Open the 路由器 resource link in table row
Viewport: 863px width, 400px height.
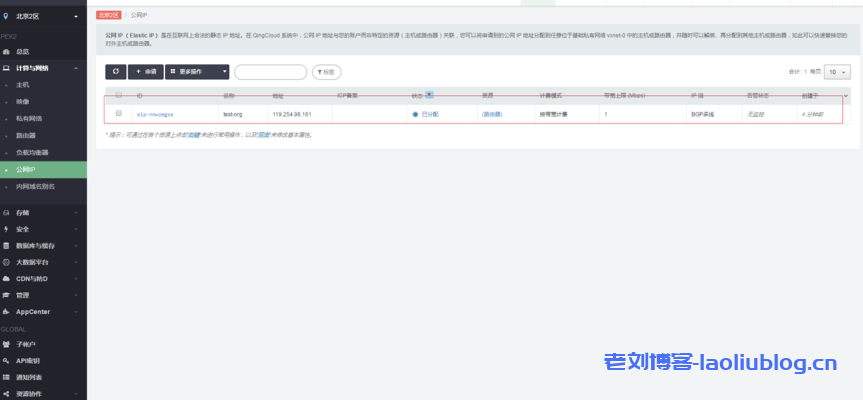(492, 115)
